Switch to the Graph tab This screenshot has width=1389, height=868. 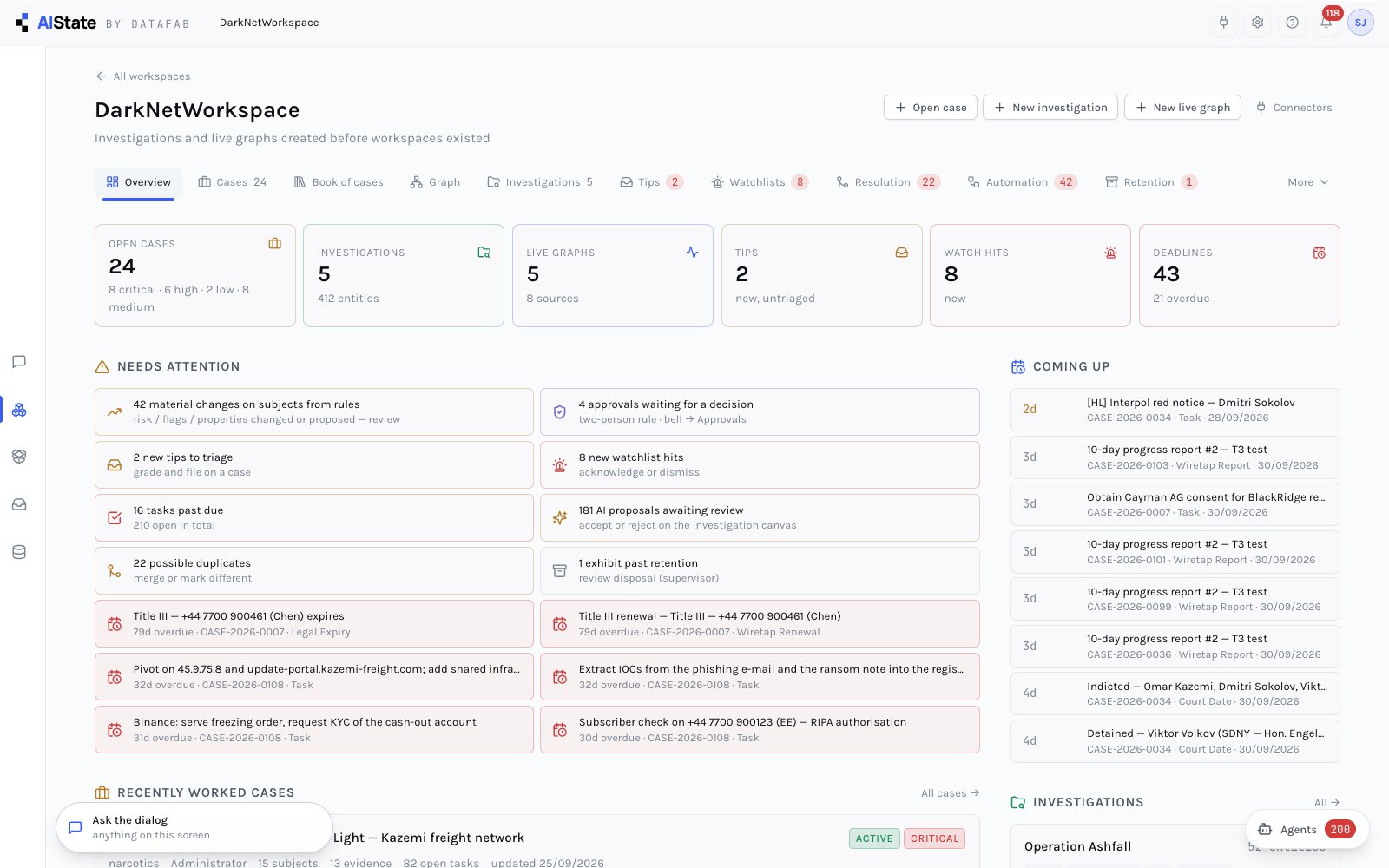435,182
